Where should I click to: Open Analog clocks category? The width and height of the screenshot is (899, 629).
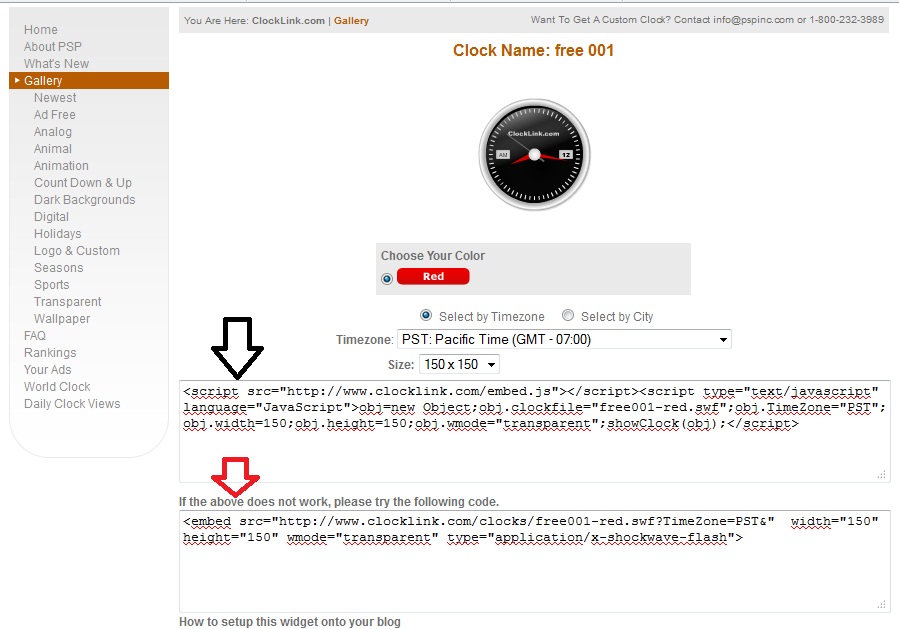coord(53,132)
